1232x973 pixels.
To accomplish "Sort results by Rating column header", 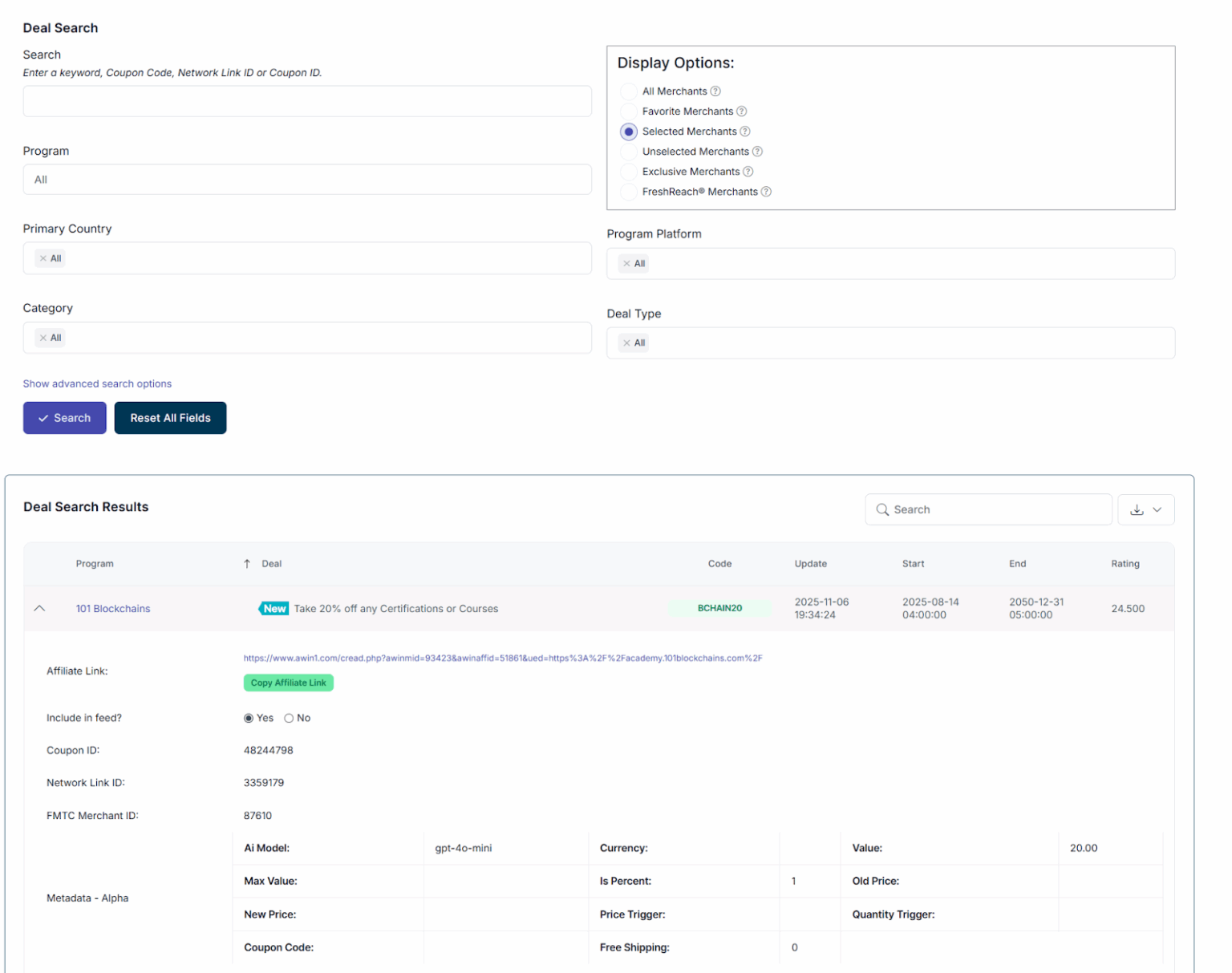I will point(1125,564).
